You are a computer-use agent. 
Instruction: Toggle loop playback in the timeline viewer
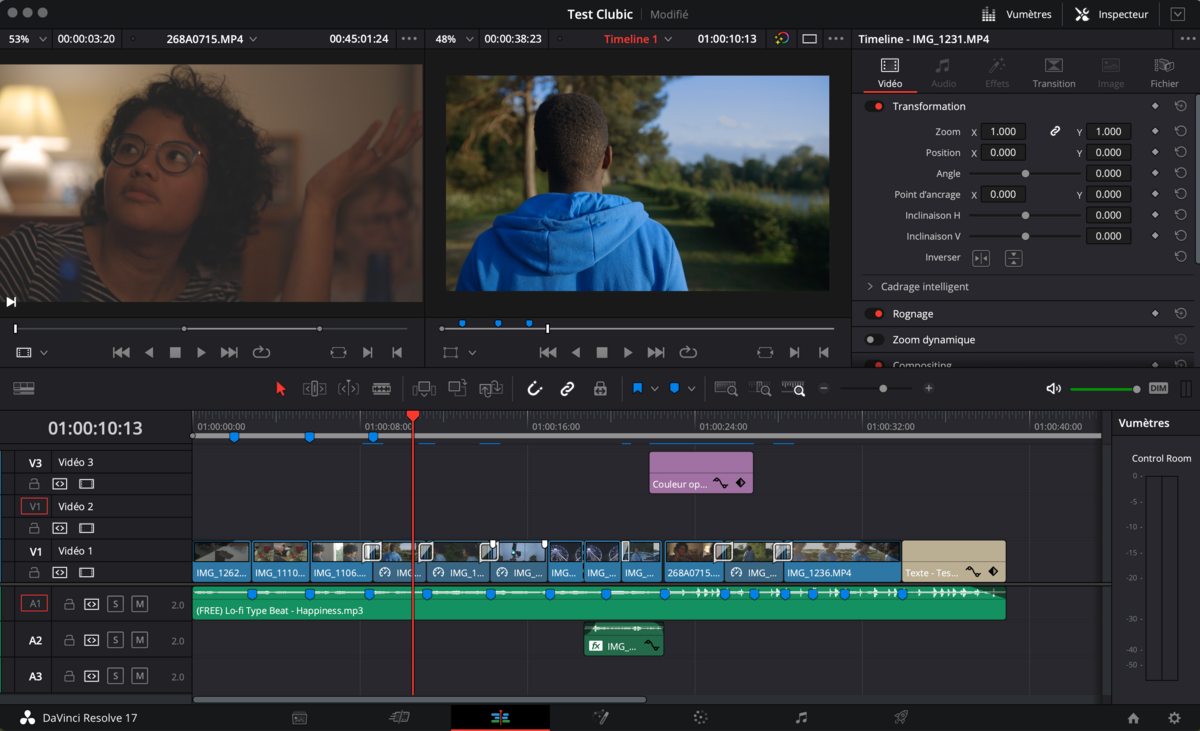click(688, 353)
